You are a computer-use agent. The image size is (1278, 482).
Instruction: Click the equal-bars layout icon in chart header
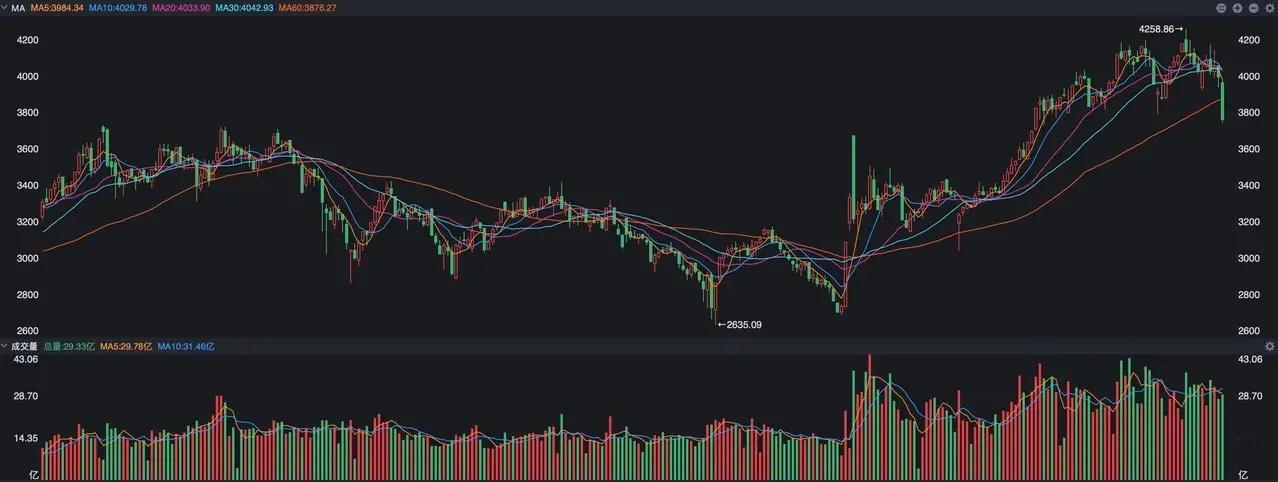pyautogui.click(x=1221, y=8)
